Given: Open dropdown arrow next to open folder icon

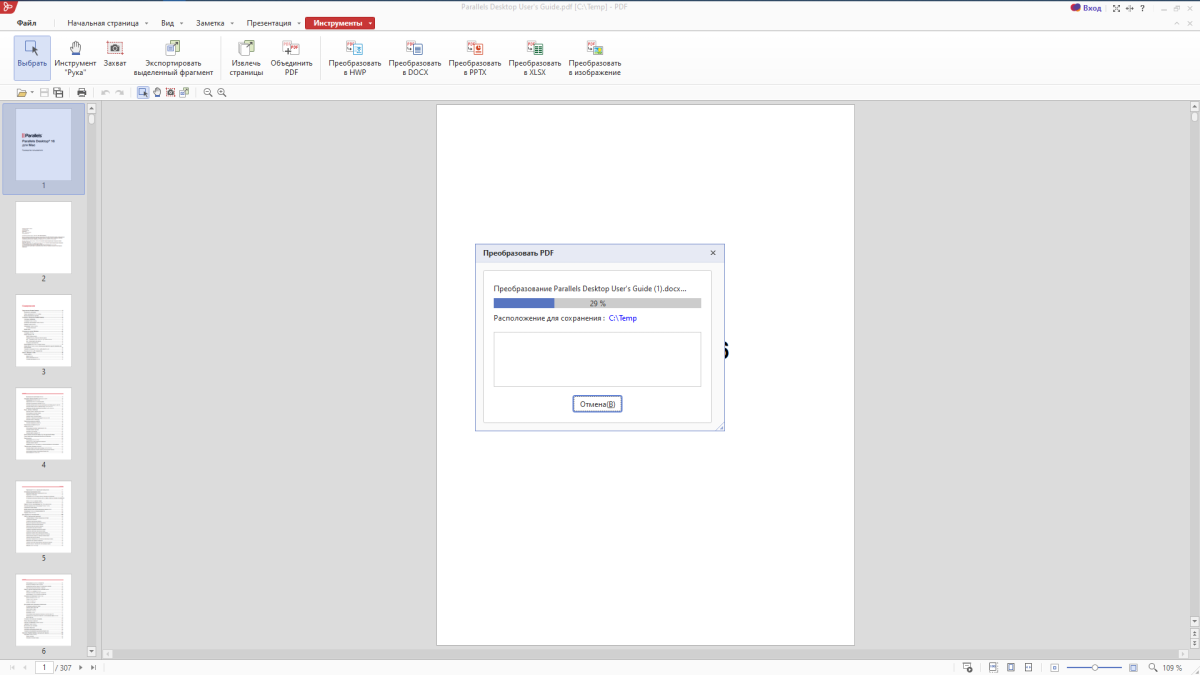Looking at the screenshot, I should pos(32,92).
